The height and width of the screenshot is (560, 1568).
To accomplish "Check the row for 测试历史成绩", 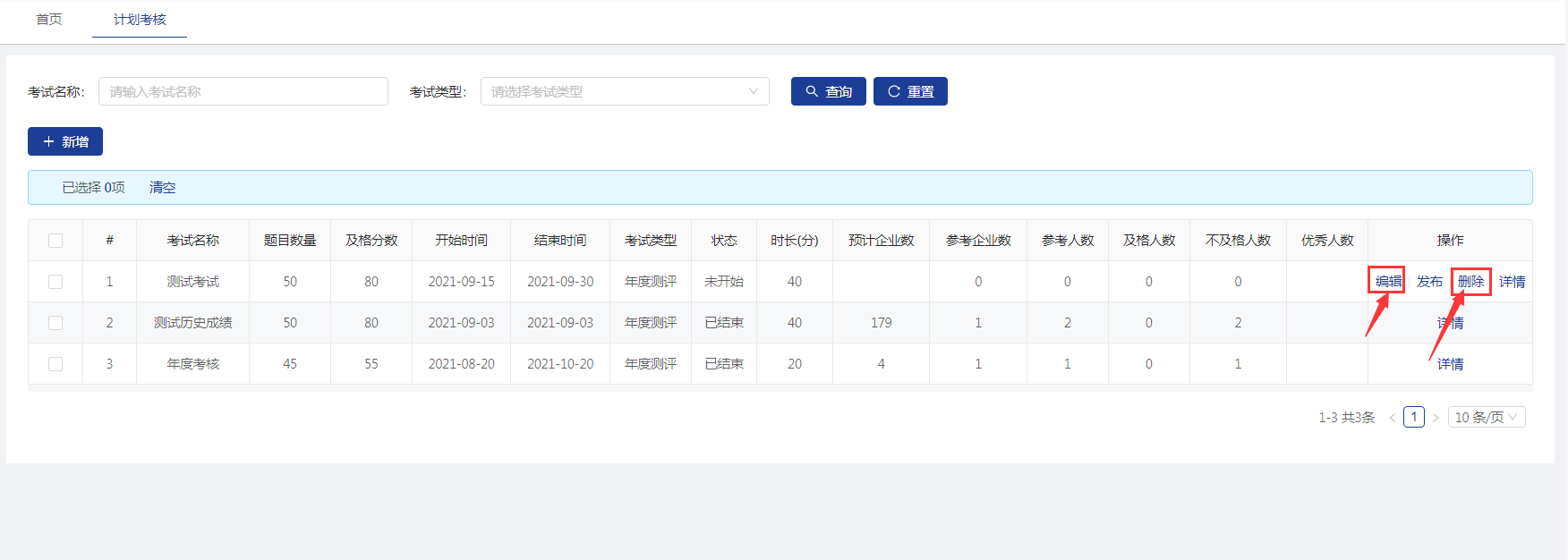I will point(55,323).
